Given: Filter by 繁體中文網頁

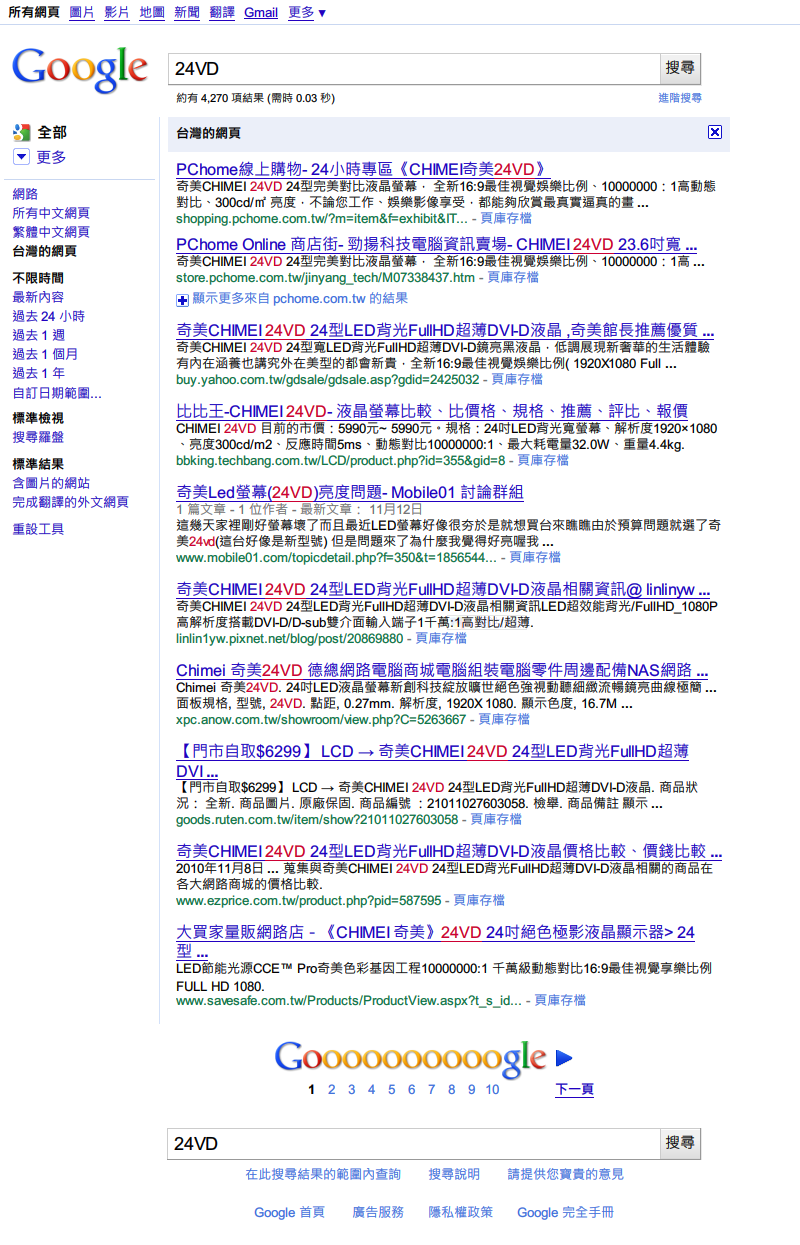Looking at the screenshot, I should coord(51,232).
